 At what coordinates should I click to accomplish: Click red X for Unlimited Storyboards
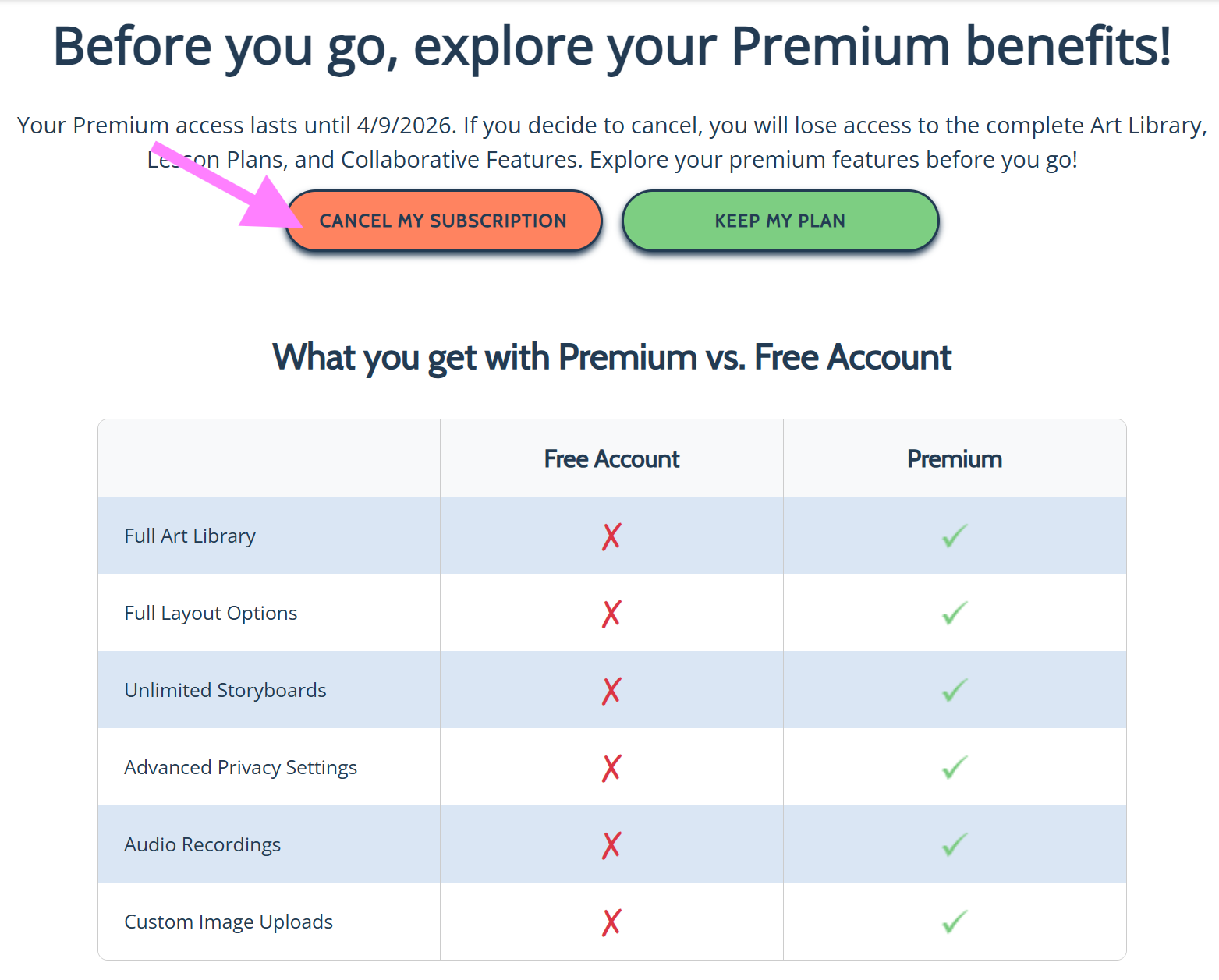611,691
